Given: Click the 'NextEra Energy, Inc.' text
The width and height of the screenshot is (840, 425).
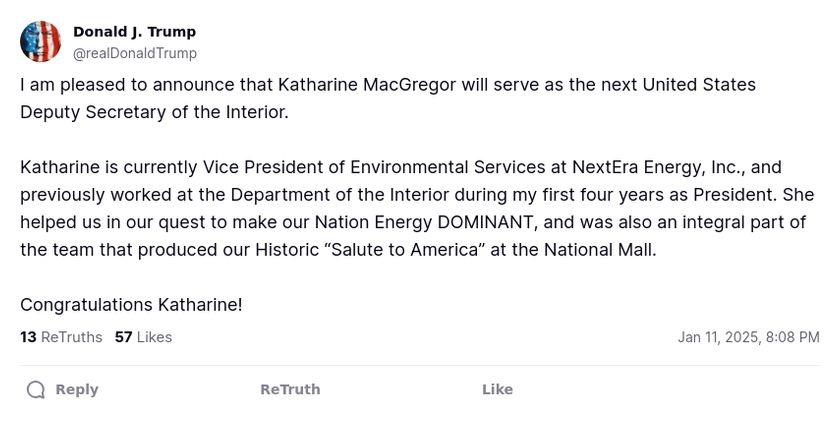Looking at the screenshot, I should click(x=658, y=167).
